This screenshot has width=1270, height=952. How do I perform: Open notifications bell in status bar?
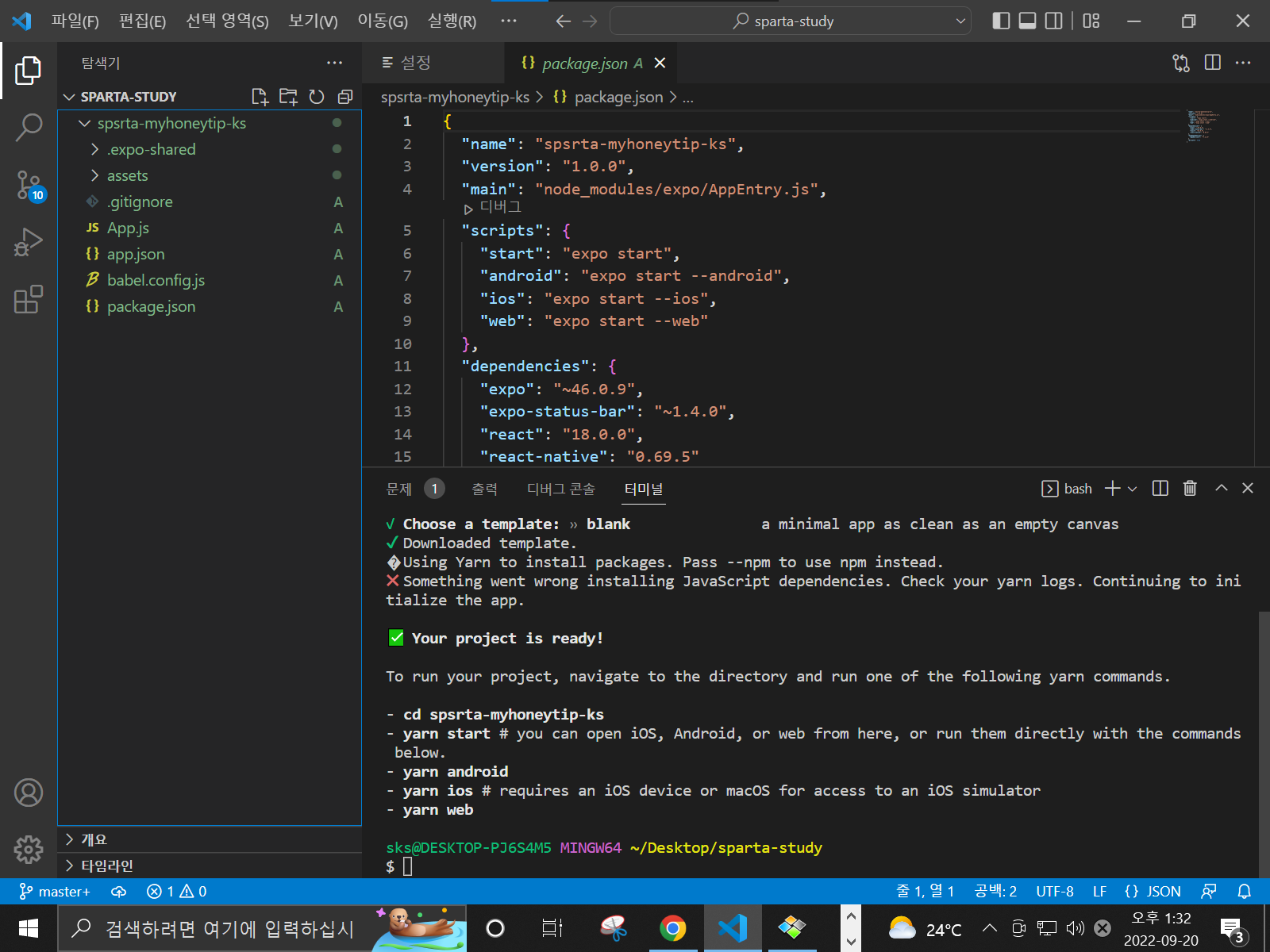click(x=1244, y=892)
